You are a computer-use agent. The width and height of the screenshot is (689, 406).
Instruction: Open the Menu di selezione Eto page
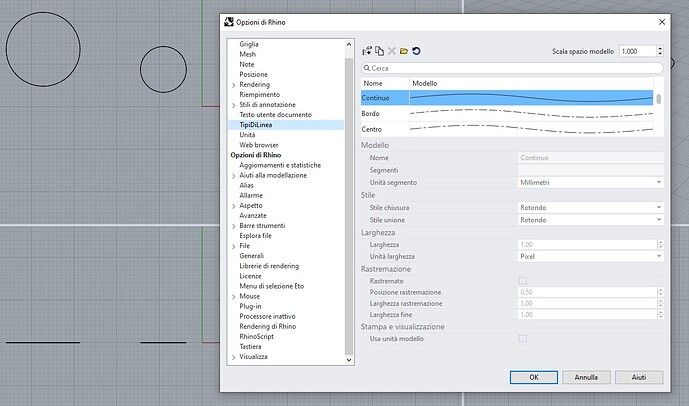tap(272, 286)
